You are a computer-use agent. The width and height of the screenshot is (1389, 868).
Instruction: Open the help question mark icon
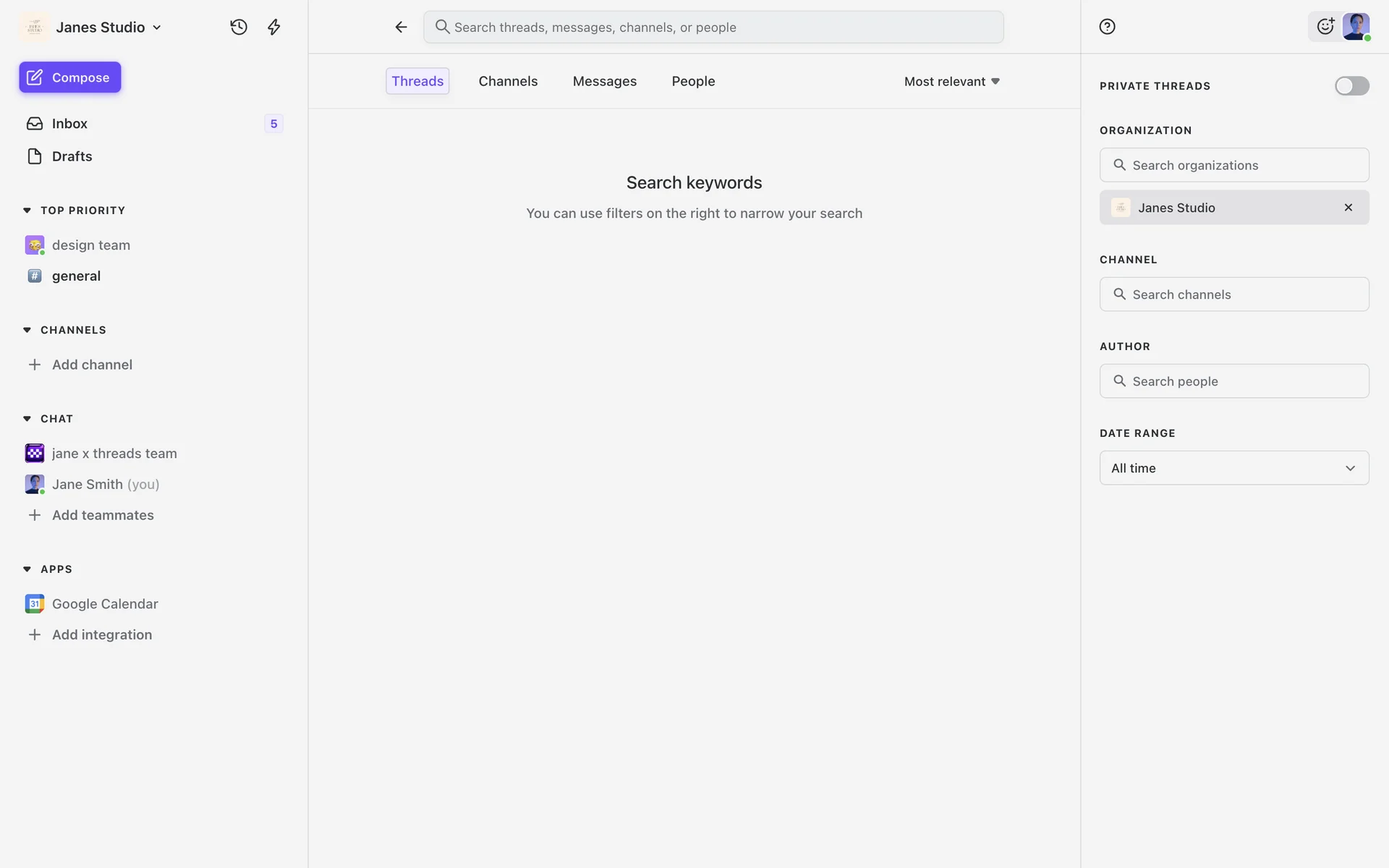(x=1107, y=27)
